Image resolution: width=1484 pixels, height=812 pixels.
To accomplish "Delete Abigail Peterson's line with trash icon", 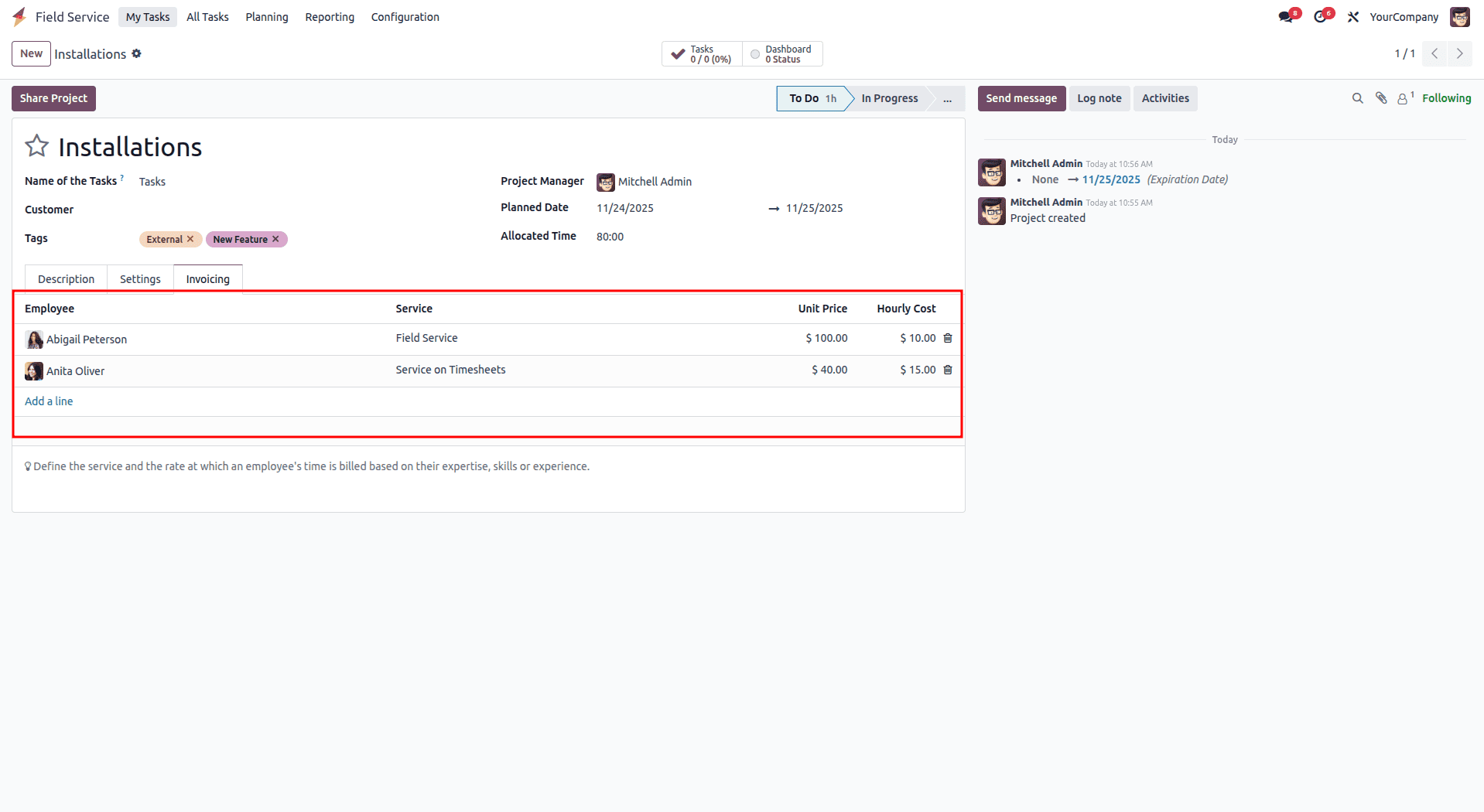I will click(947, 338).
